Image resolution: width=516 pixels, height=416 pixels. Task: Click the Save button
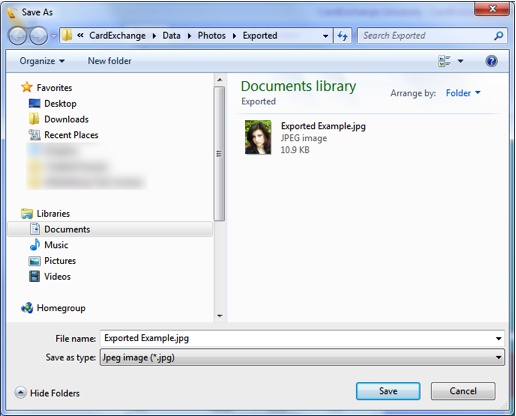click(x=388, y=391)
